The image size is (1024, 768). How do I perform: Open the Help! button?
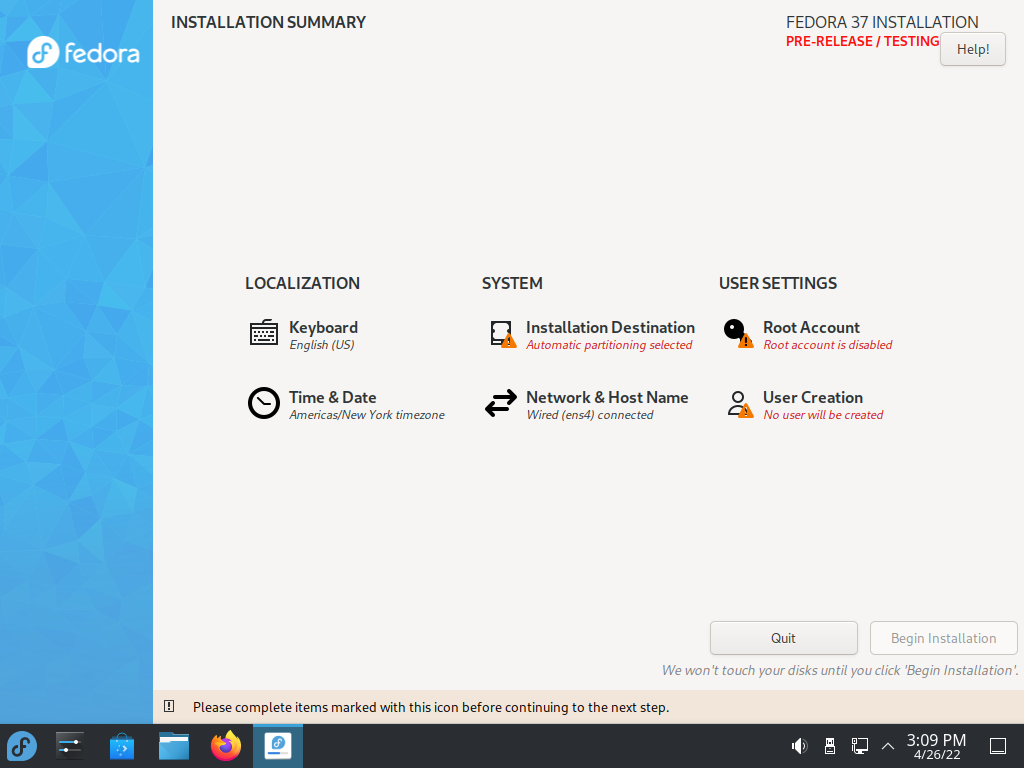pyautogui.click(x=972, y=49)
